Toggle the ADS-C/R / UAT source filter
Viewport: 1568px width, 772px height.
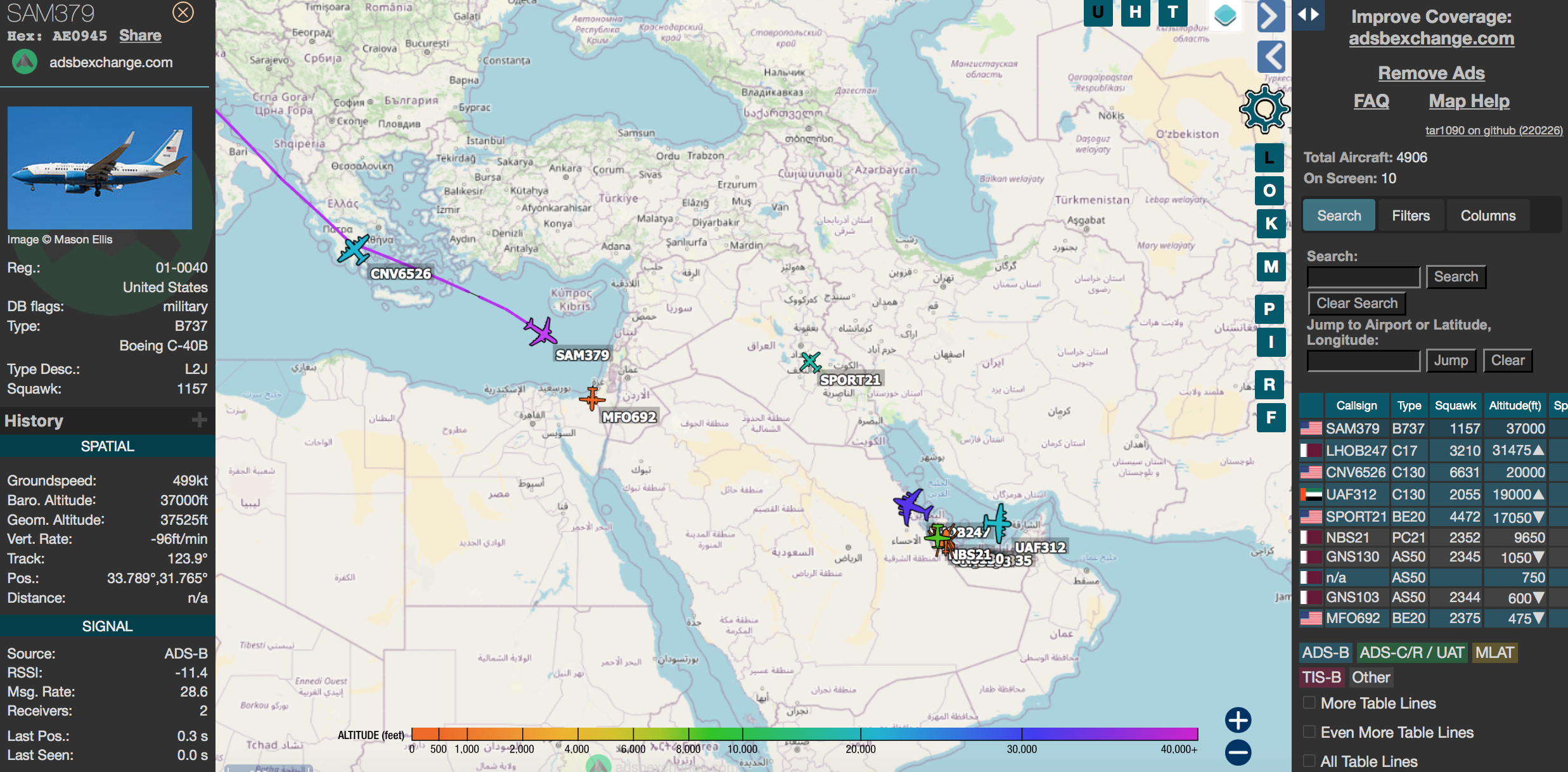pyautogui.click(x=1412, y=653)
